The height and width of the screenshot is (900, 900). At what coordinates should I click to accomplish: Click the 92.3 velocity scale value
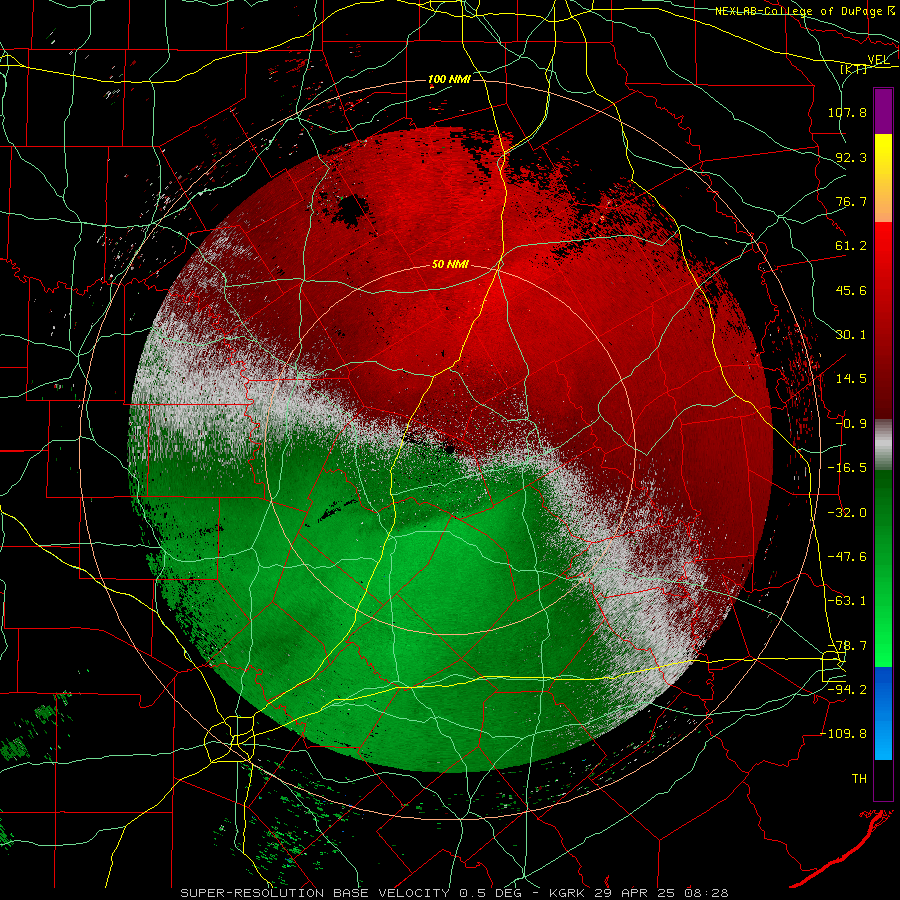[851, 157]
